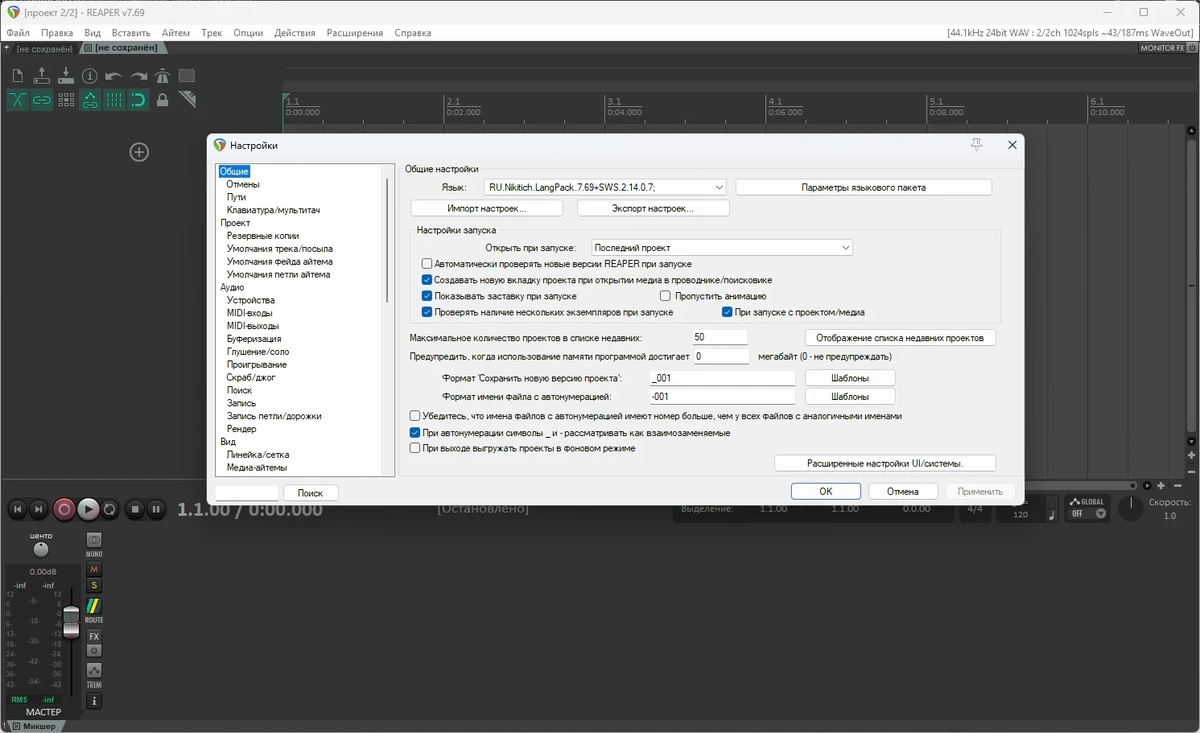Toggle the Envelope points link icon
Screen dimensions: 1200x733
tap(90, 100)
